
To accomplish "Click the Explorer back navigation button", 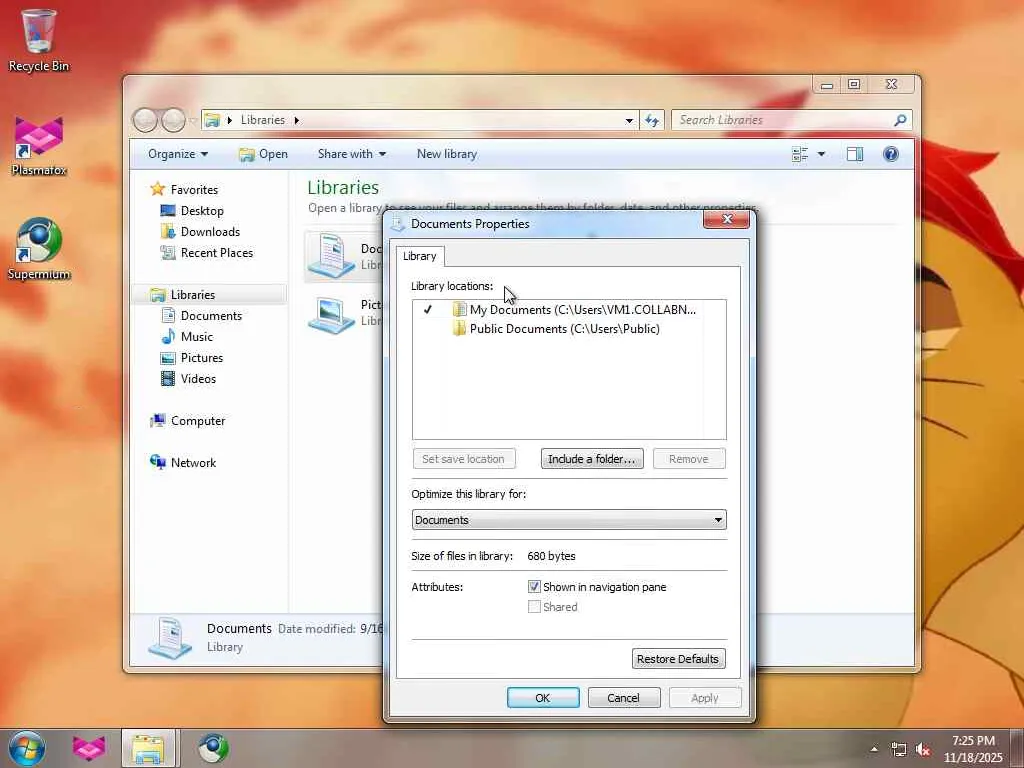I will (x=145, y=120).
